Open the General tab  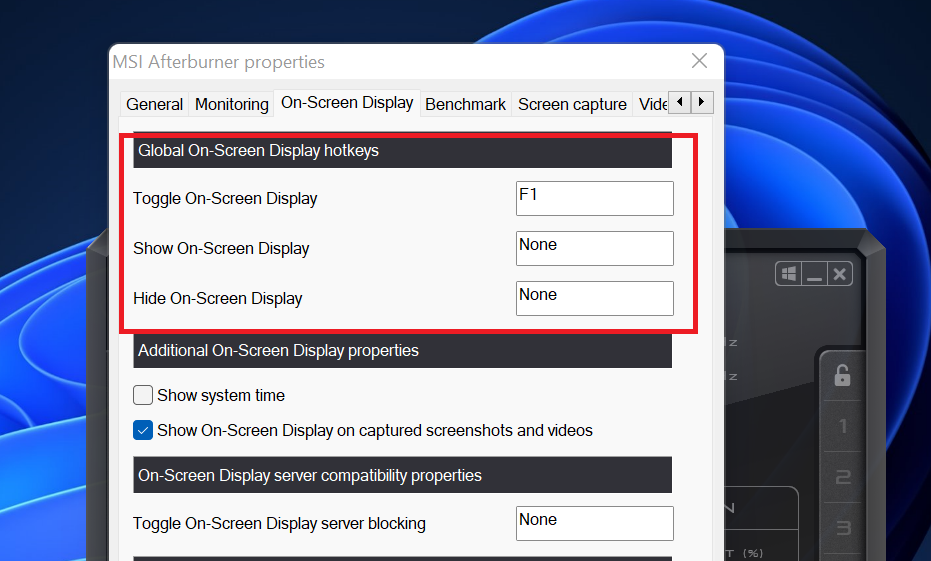pyautogui.click(x=154, y=104)
